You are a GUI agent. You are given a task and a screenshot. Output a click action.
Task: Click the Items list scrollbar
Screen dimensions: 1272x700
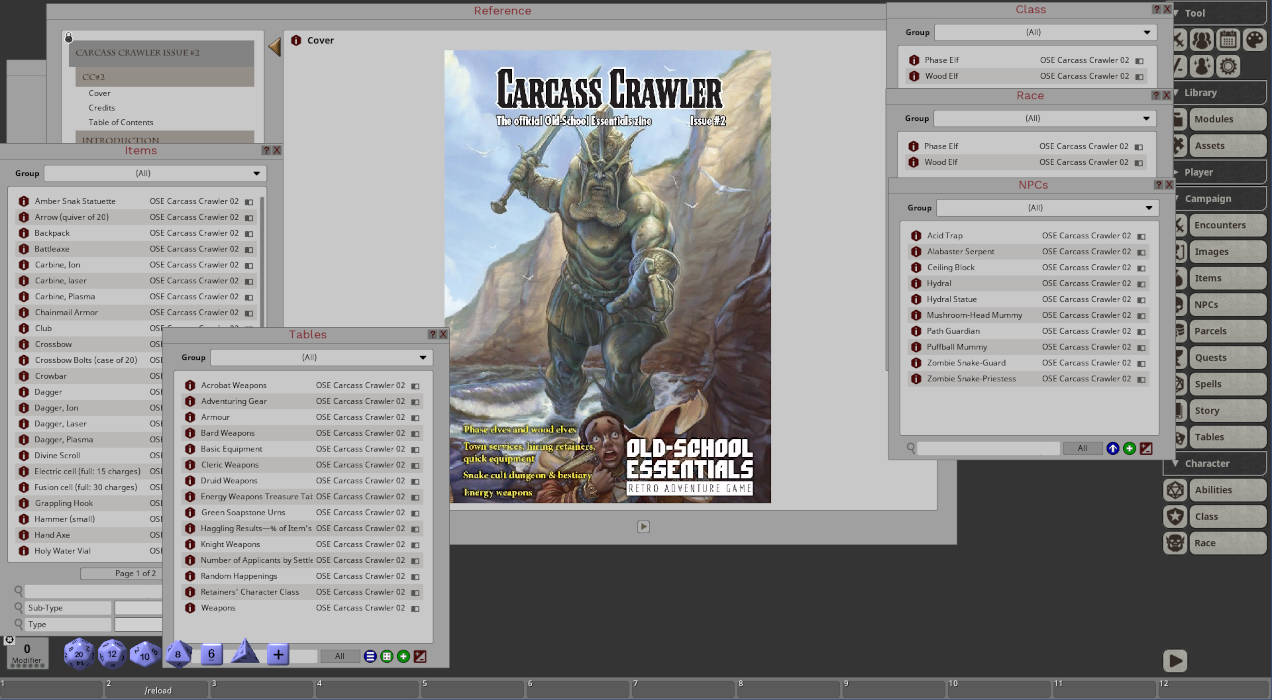coord(263,260)
